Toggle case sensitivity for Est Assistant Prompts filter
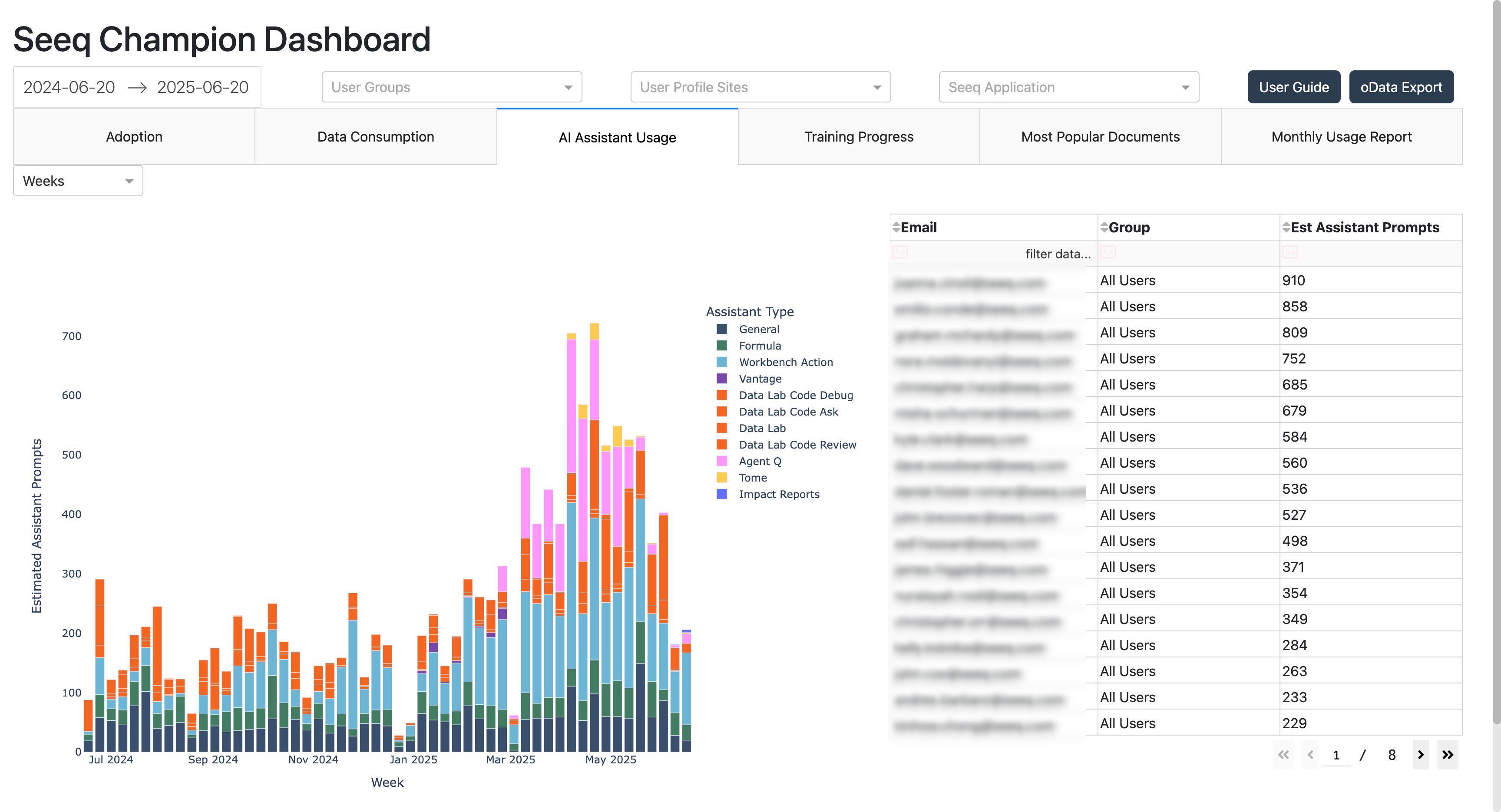 click(x=1289, y=252)
